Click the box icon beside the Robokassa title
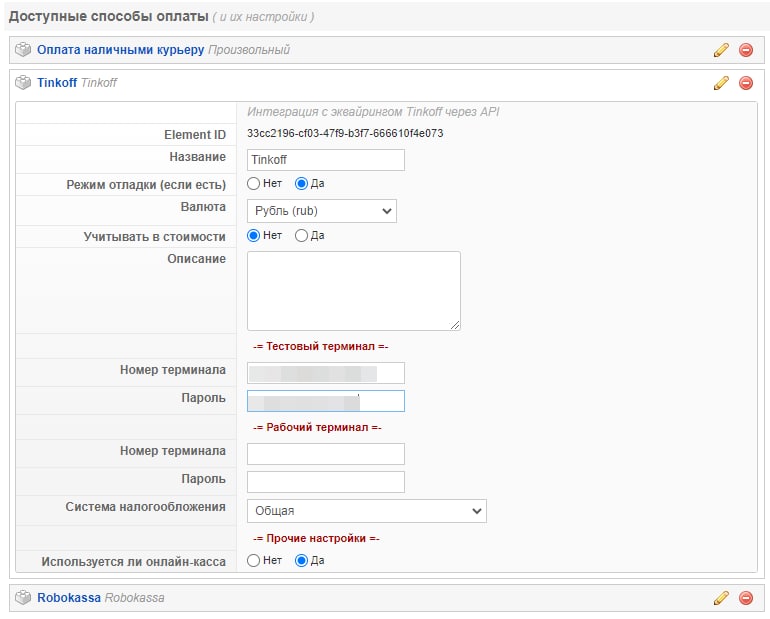Image resolution: width=770 pixels, height=619 pixels. tap(23, 597)
